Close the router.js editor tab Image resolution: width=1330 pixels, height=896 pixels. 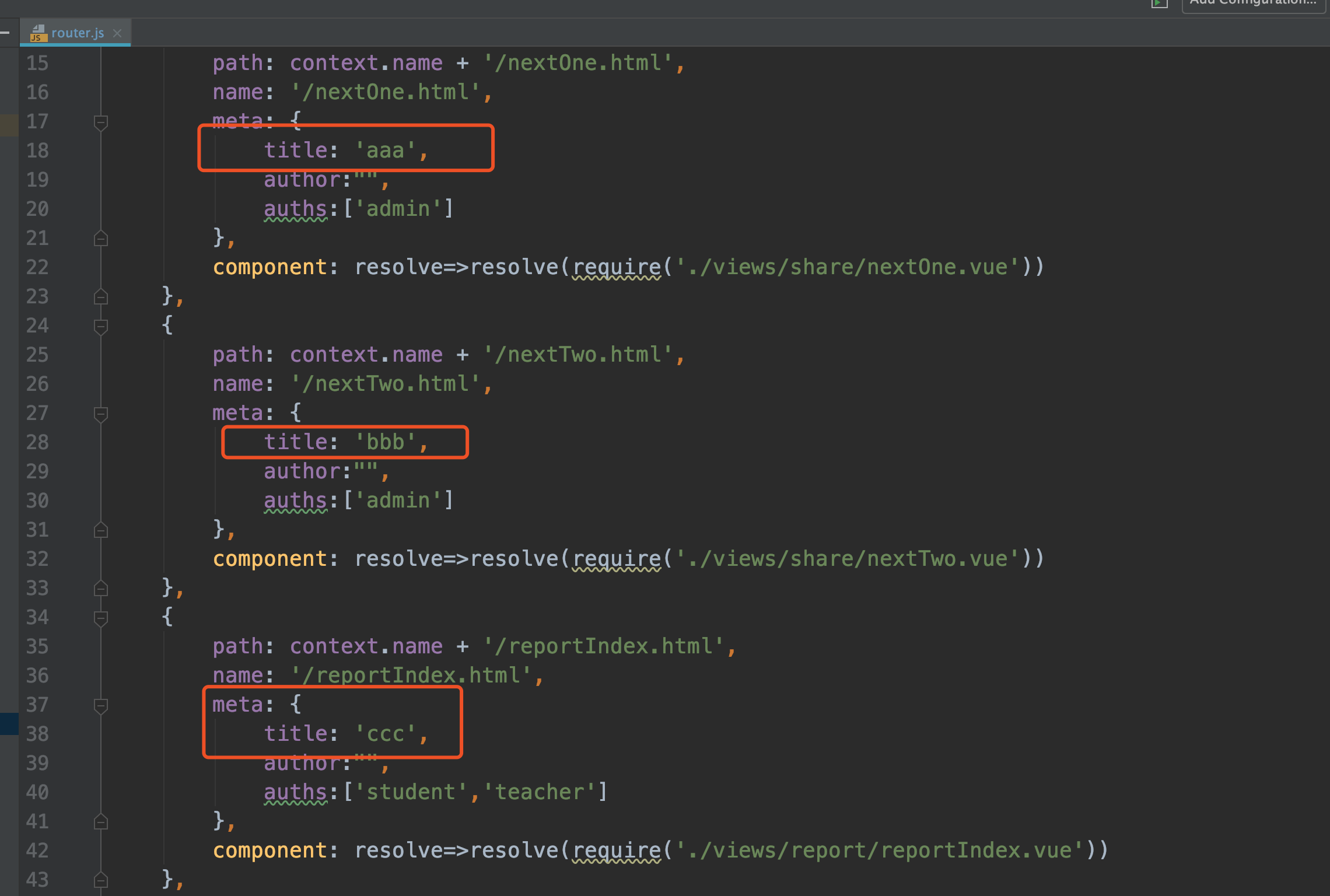click(117, 33)
